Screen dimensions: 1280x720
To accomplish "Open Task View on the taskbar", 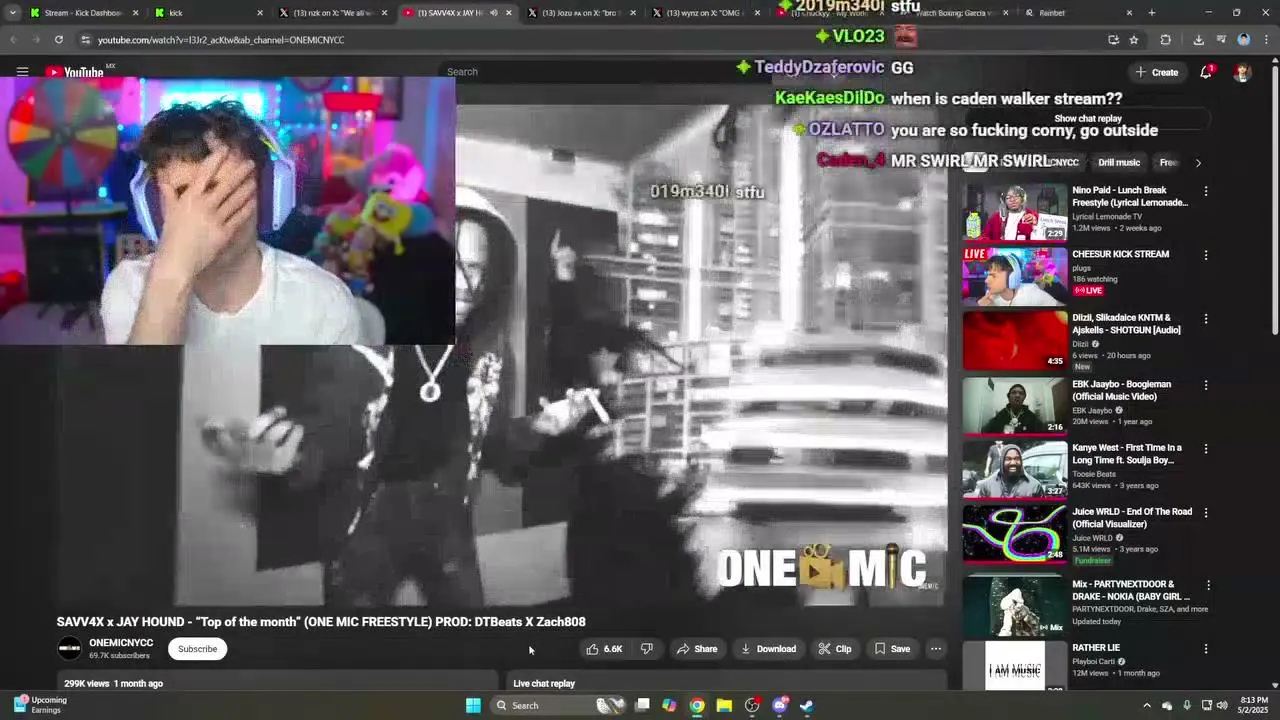I will (643, 705).
